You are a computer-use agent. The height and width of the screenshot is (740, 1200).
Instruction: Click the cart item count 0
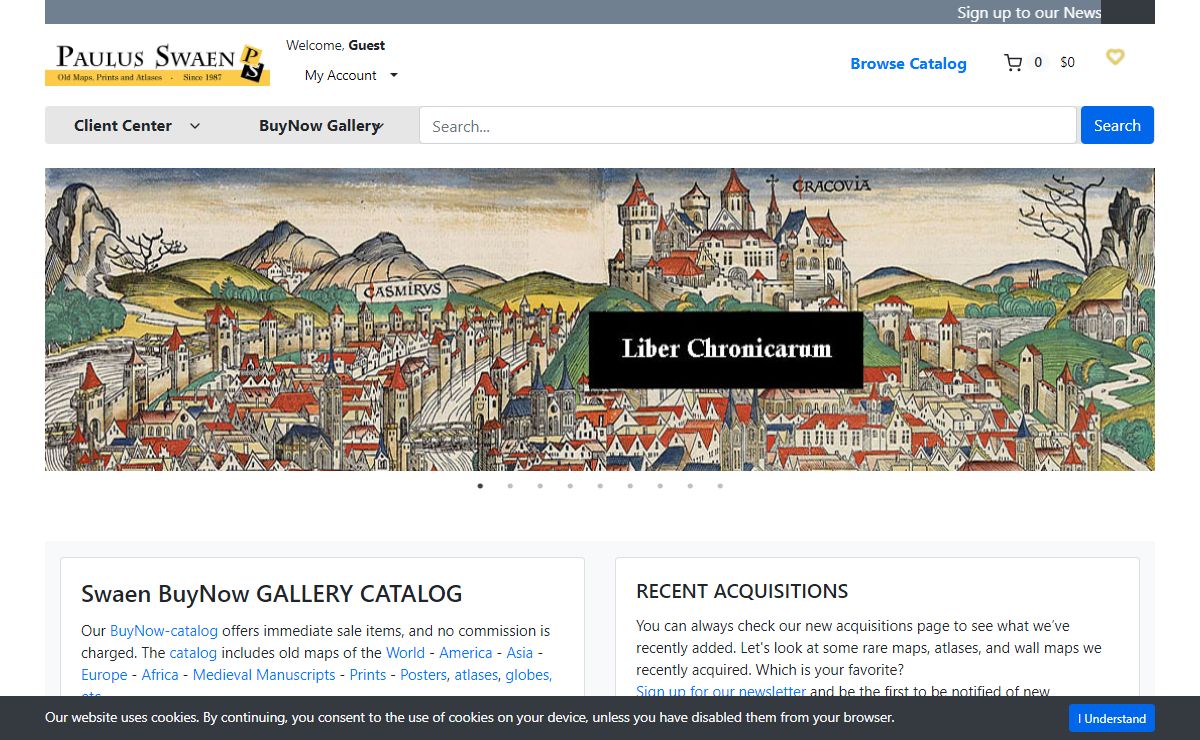click(1038, 62)
